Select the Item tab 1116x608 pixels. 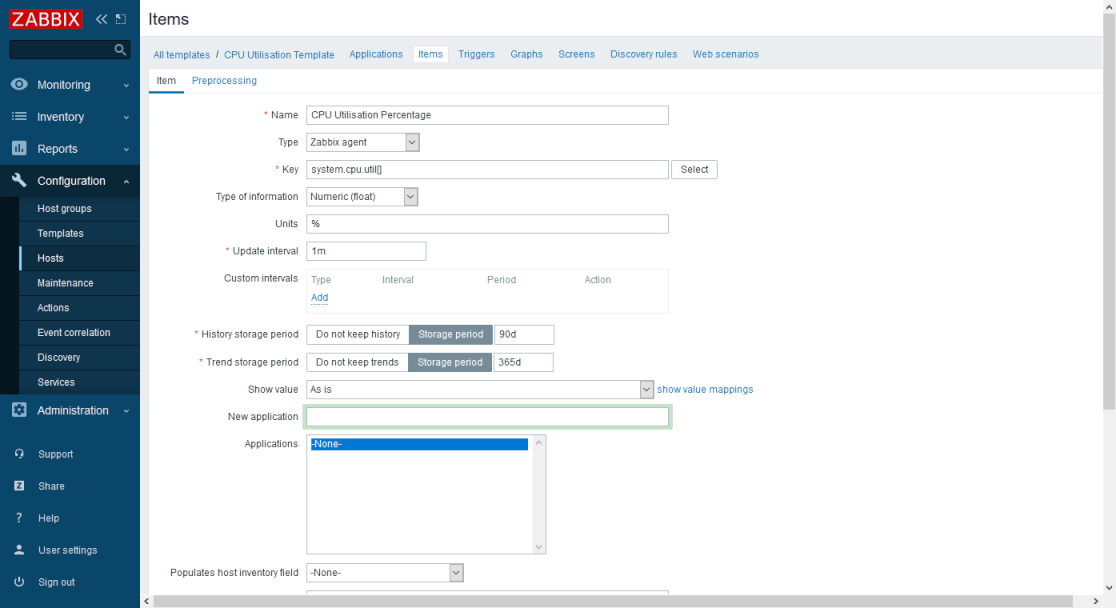[x=166, y=80]
